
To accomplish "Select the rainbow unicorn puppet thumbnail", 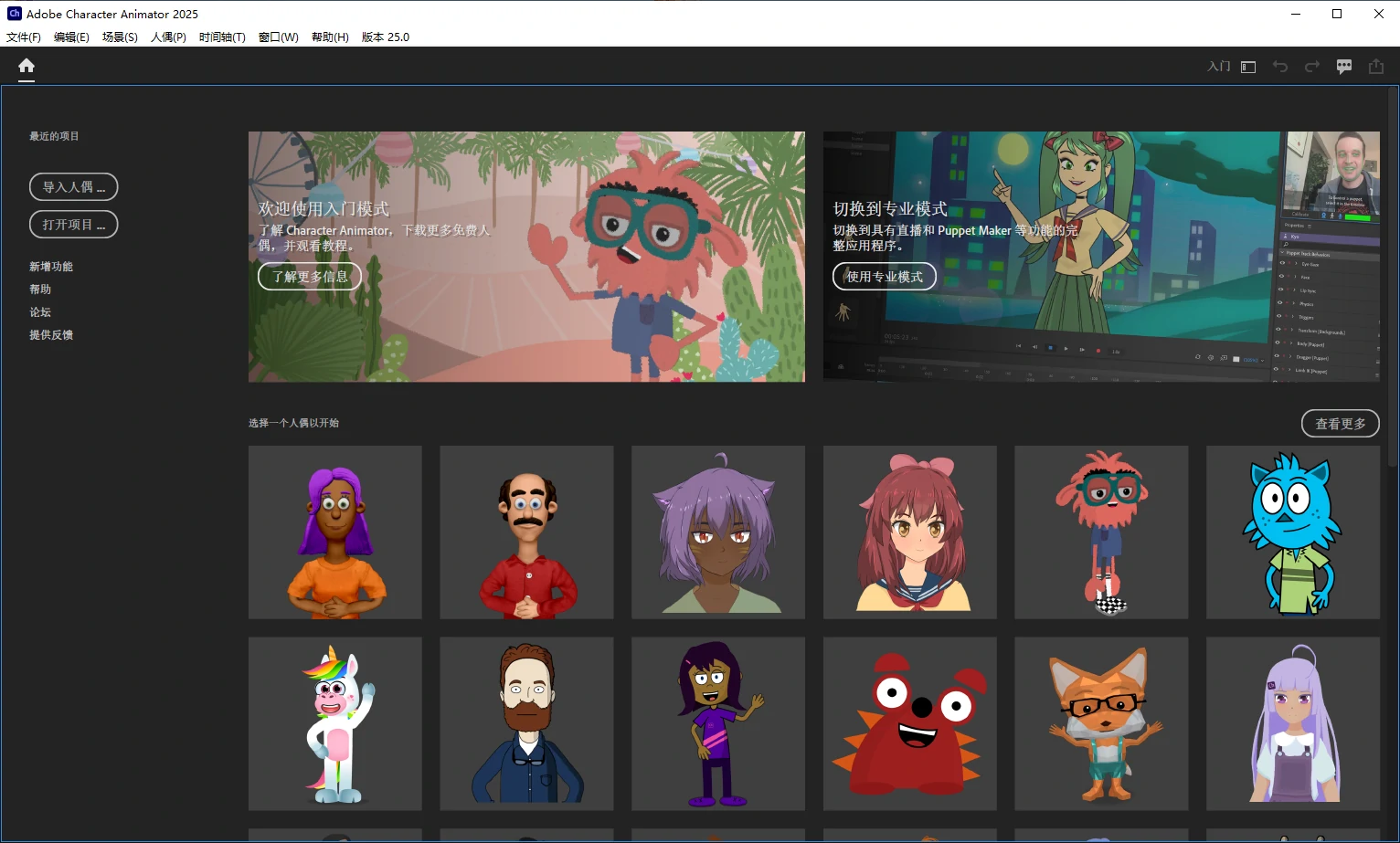I will (x=334, y=723).
